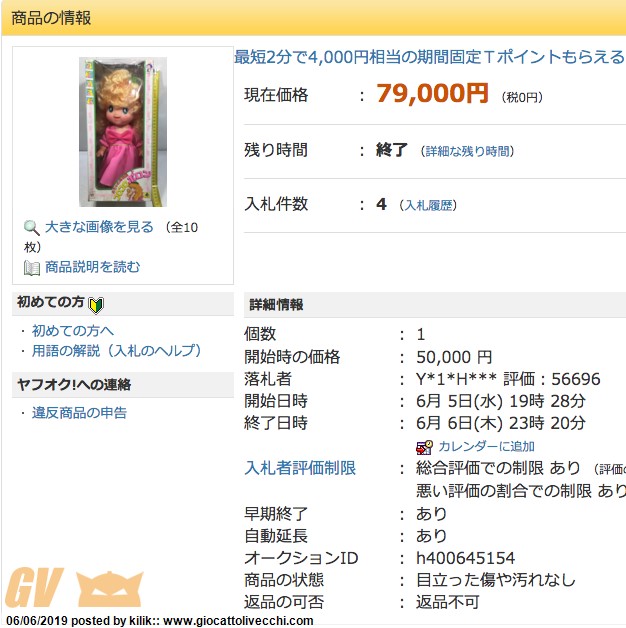Open 用語の解説（入札のヘルプ） link

coord(116,351)
